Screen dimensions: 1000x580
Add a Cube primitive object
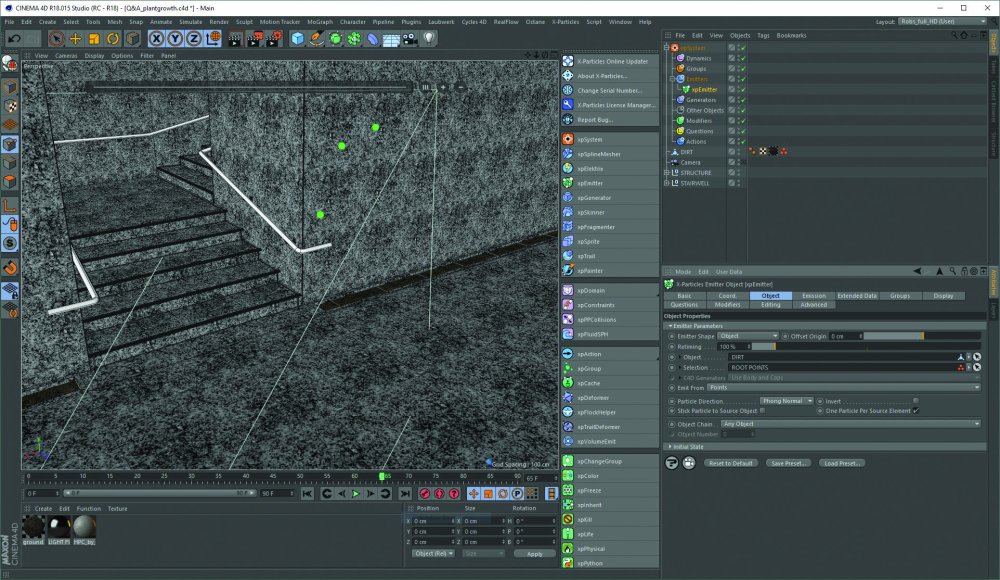click(x=297, y=39)
